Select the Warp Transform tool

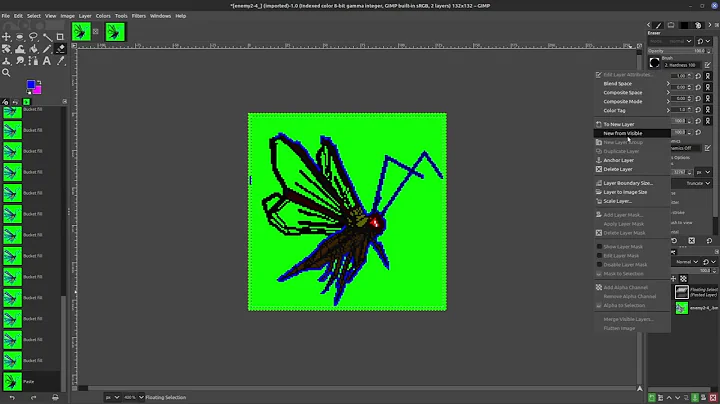(x=20, y=49)
